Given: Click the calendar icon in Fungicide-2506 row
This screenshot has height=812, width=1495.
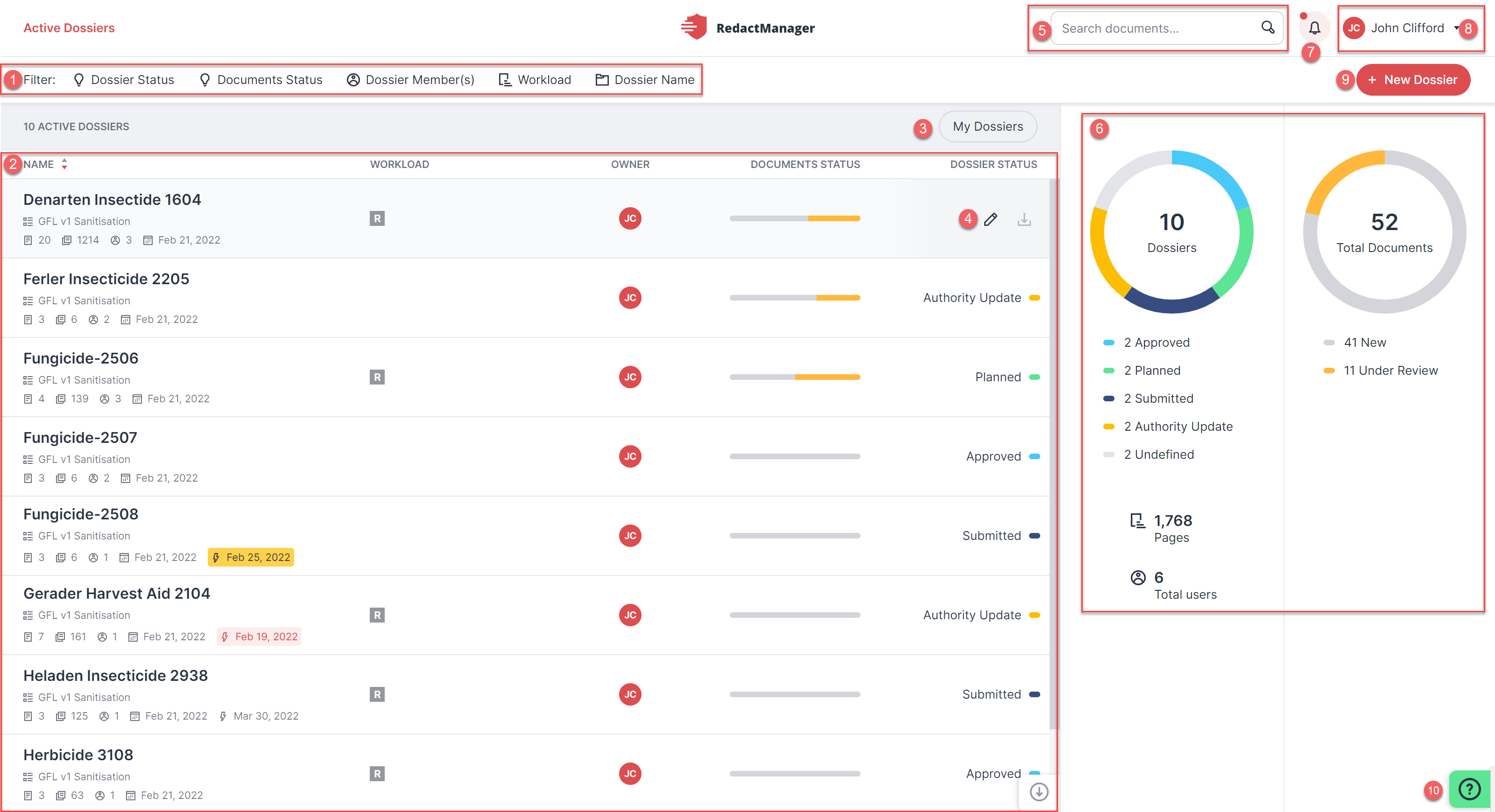Looking at the screenshot, I should click(x=137, y=399).
